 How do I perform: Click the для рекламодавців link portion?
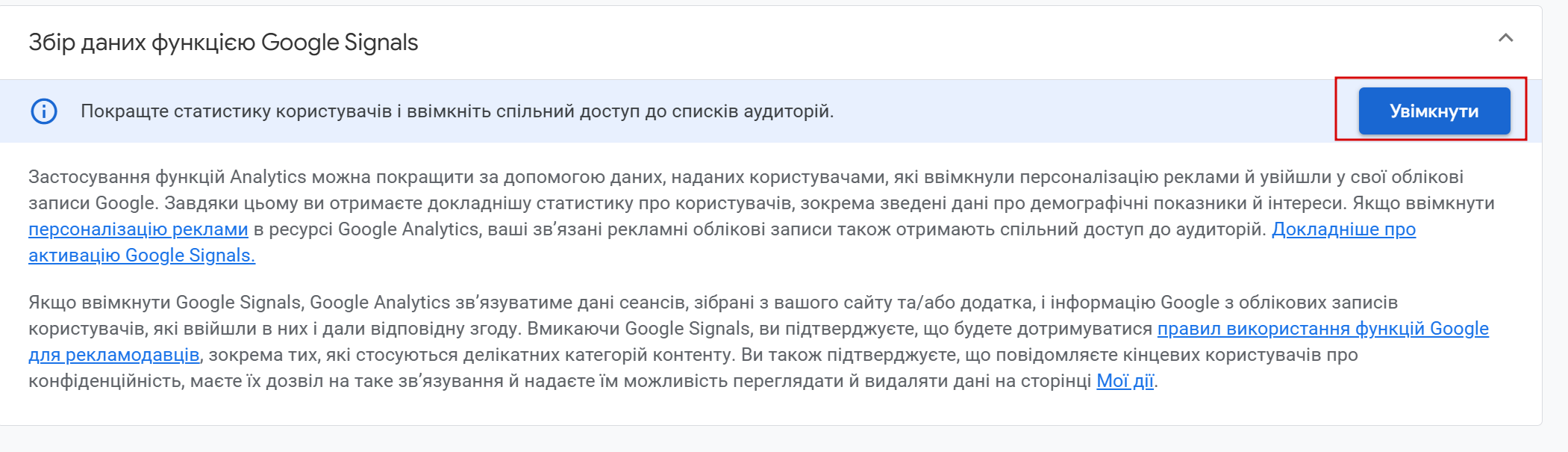(113, 355)
